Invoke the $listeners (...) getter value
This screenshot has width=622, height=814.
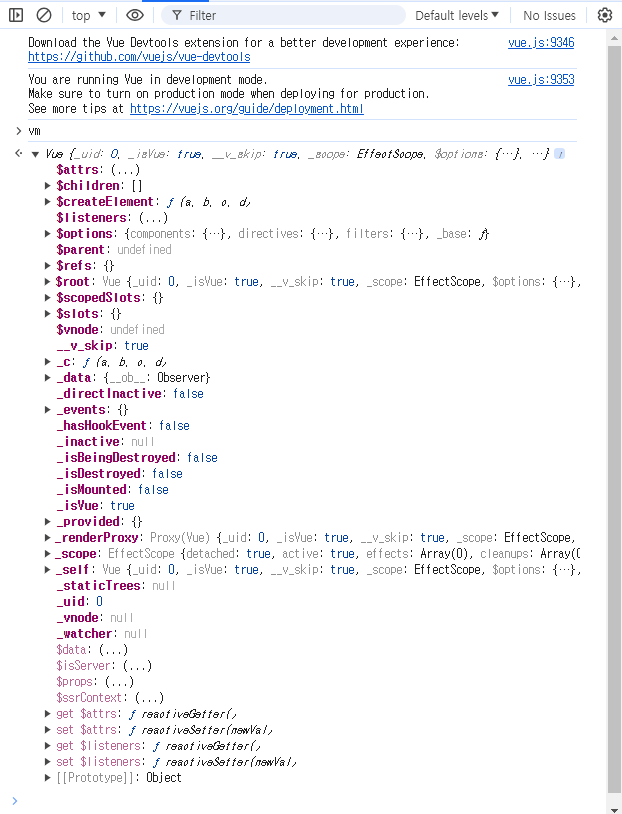(x=153, y=218)
